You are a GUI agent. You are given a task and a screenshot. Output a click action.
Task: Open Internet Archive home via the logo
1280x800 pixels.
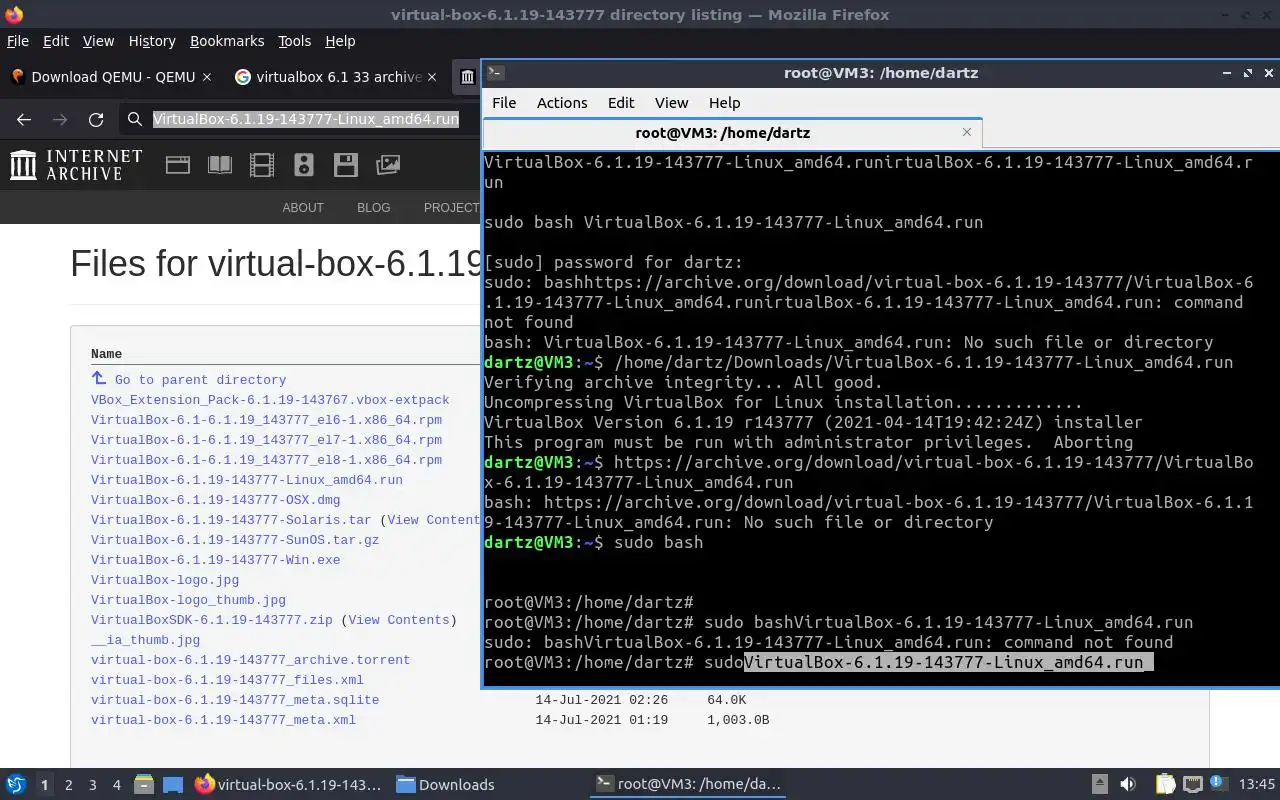tap(76, 165)
